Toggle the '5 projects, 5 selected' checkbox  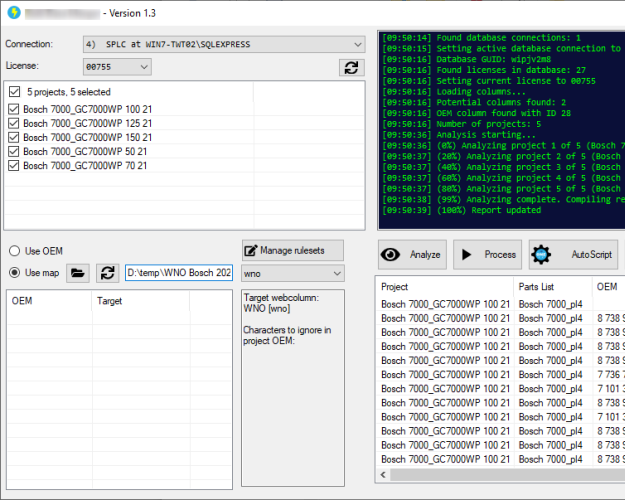coord(13,92)
